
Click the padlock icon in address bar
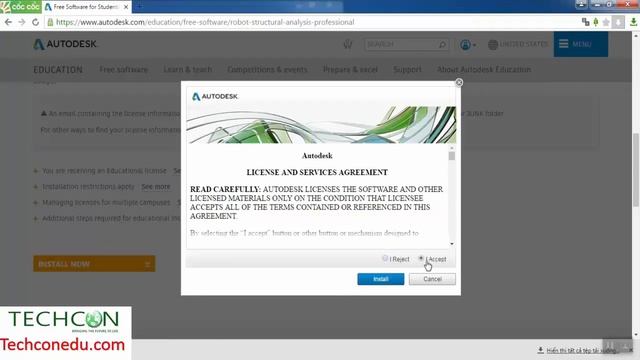point(50,22)
